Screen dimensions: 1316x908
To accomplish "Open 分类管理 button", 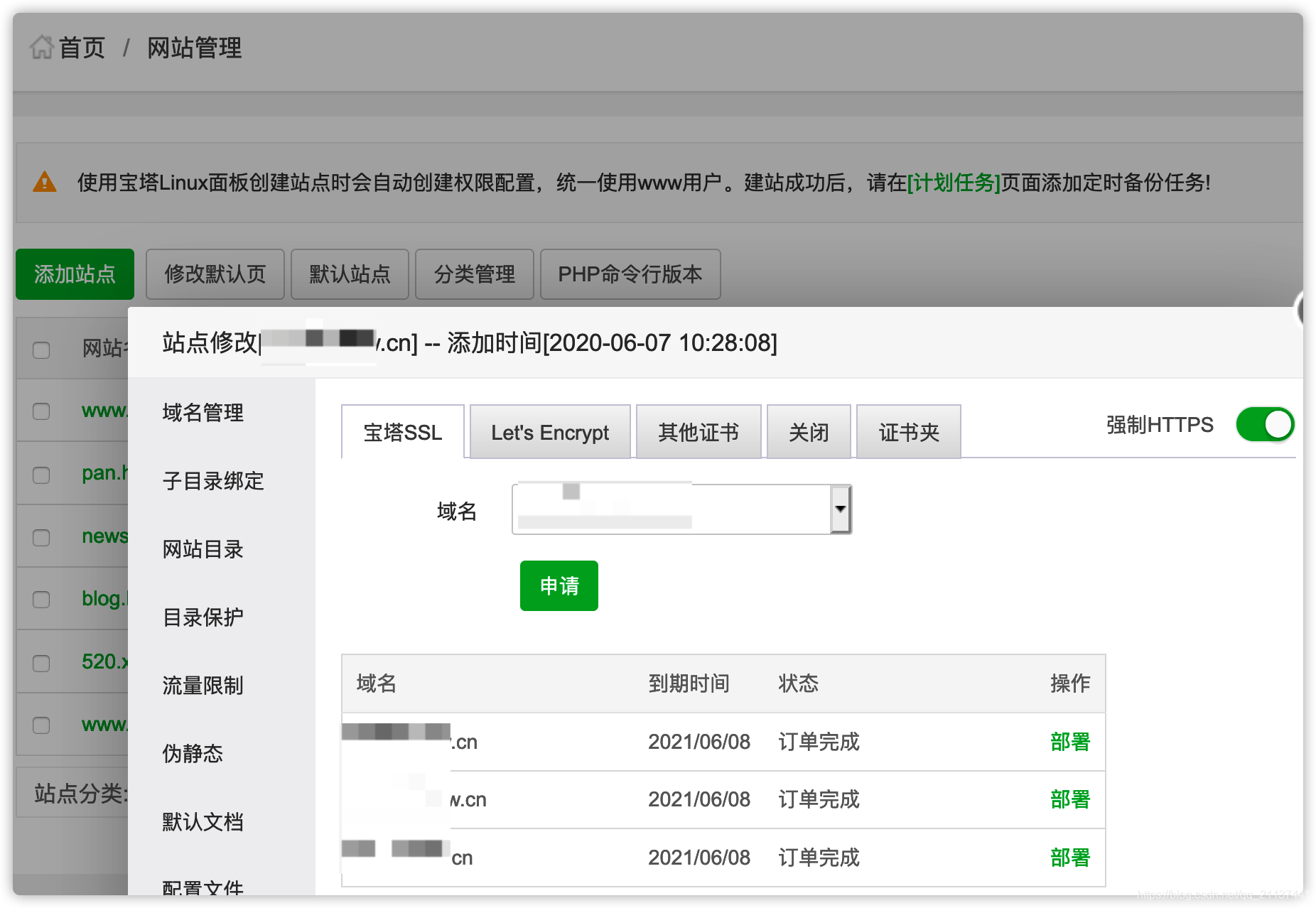I will coord(475,274).
